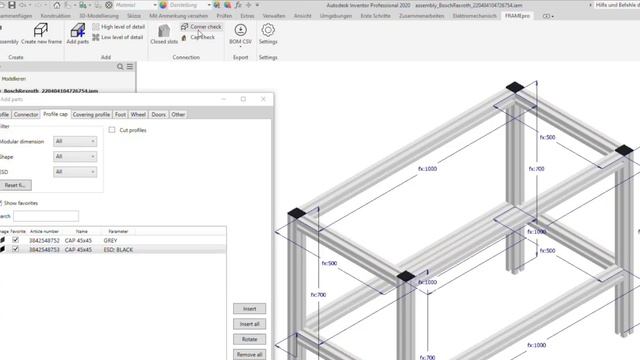This screenshot has width=640, height=360.
Task: Click the Remove all button
Action: pos(249,354)
